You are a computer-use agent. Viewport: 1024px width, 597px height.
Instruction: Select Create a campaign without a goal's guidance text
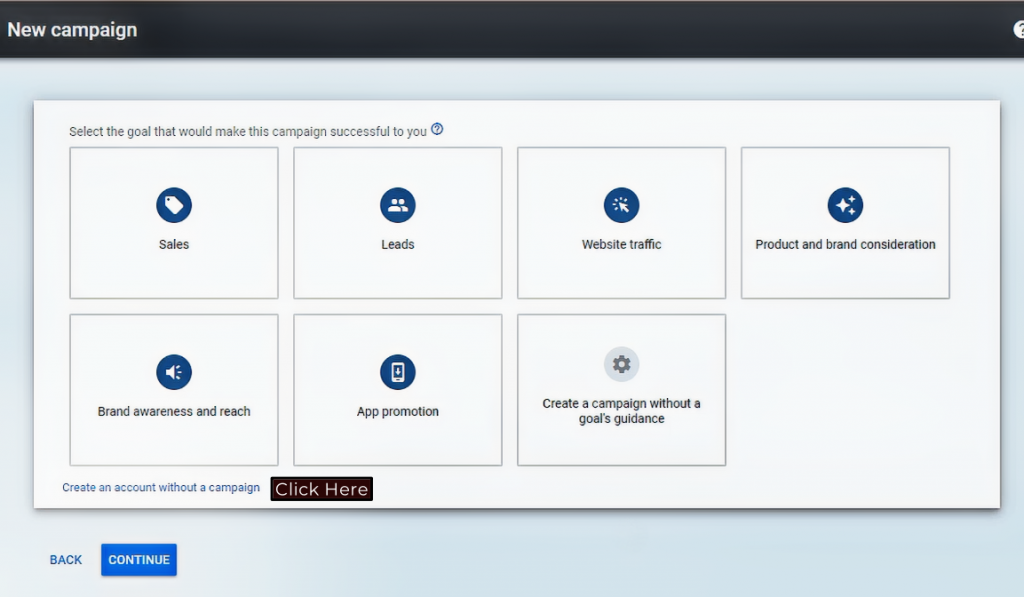pyautogui.click(x=621, y=411)
